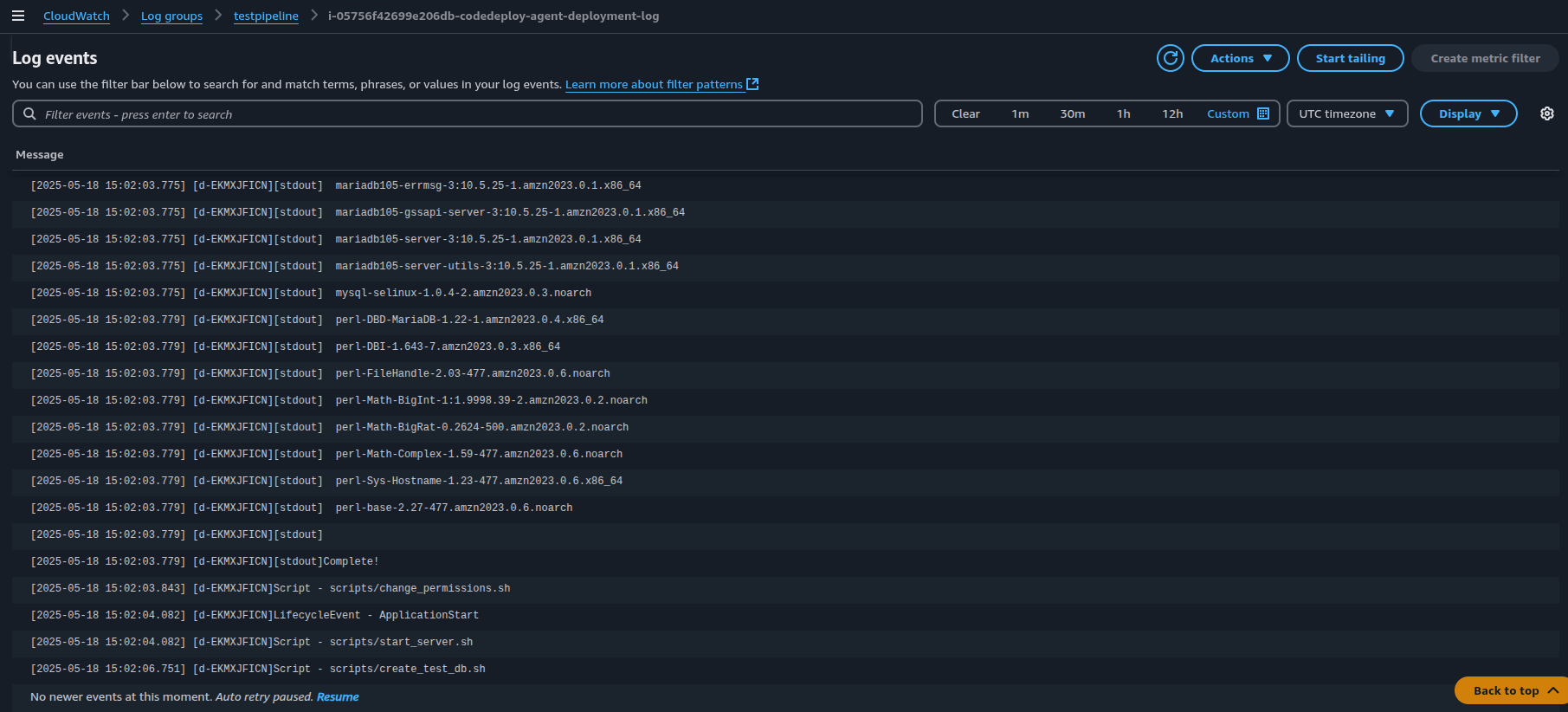The height and width of the screenshot is (712, 1568).
Task: Clear the time range filter
Action: 965,113
